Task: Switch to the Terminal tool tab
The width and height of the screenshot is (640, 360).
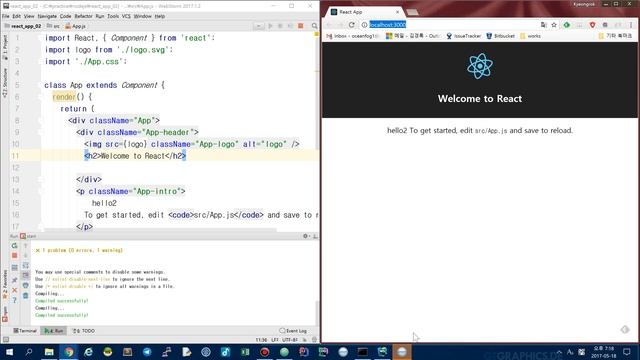Action: click(x=25, y=331)
